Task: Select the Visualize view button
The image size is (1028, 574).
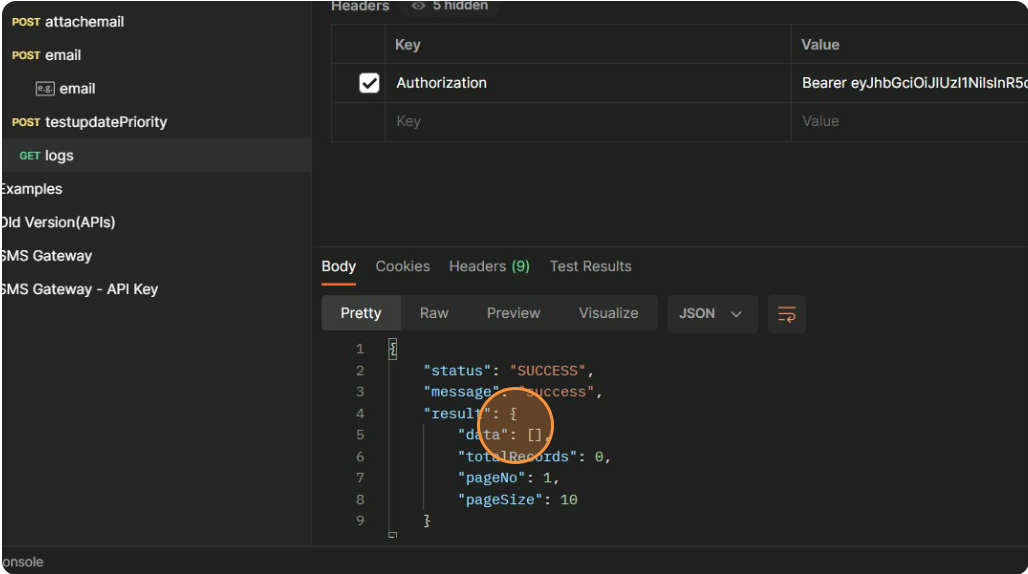Action: point(608,314)
